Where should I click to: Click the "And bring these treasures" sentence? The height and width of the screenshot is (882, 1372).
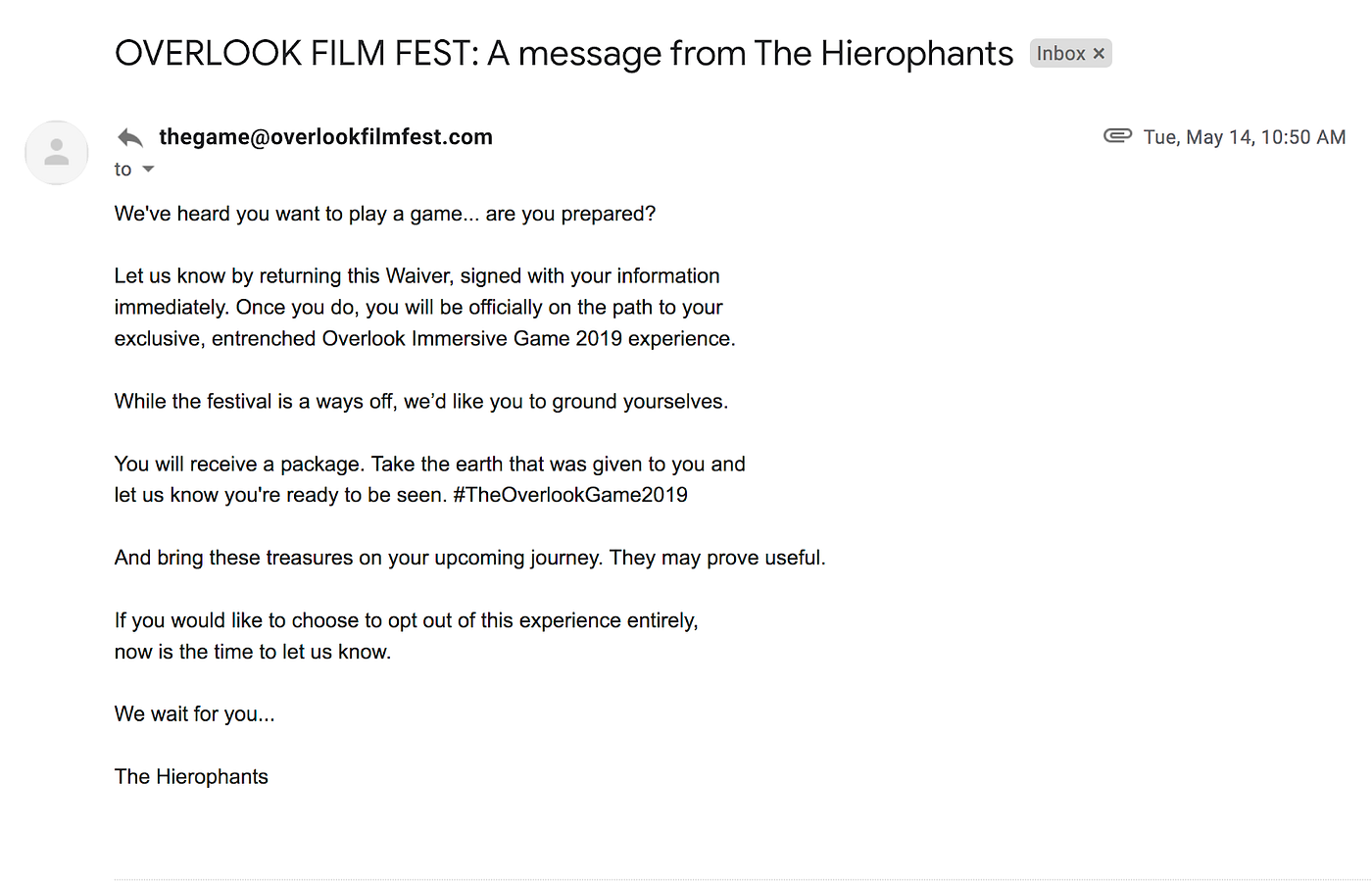click(x=469, y=558)
